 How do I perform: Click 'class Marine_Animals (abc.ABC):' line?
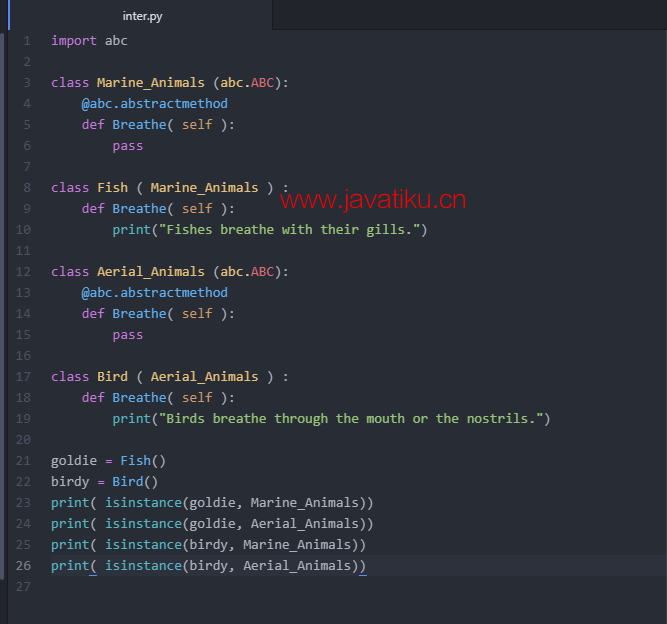click(170, 83)
